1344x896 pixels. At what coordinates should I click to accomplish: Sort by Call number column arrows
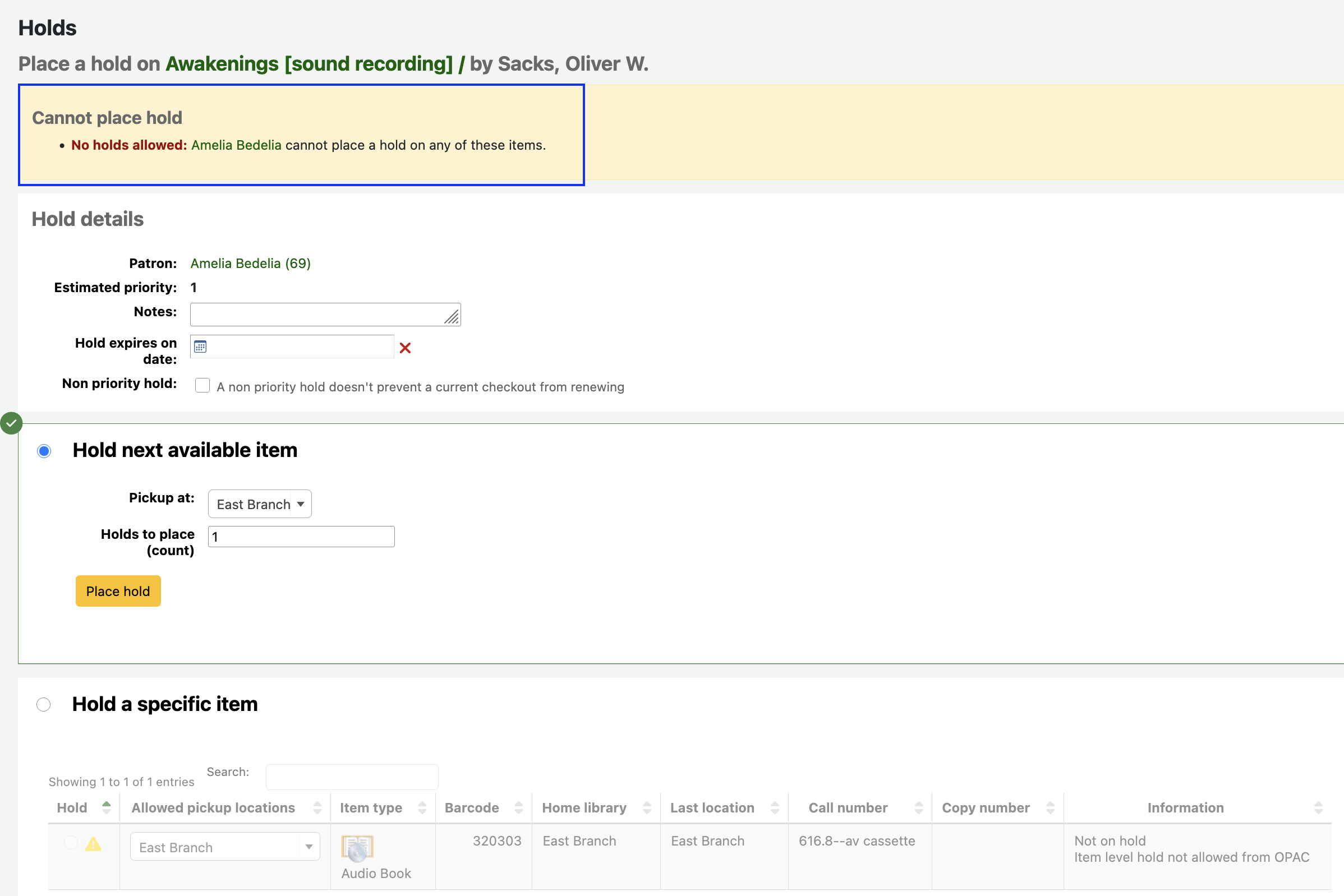tap(919, 807)
